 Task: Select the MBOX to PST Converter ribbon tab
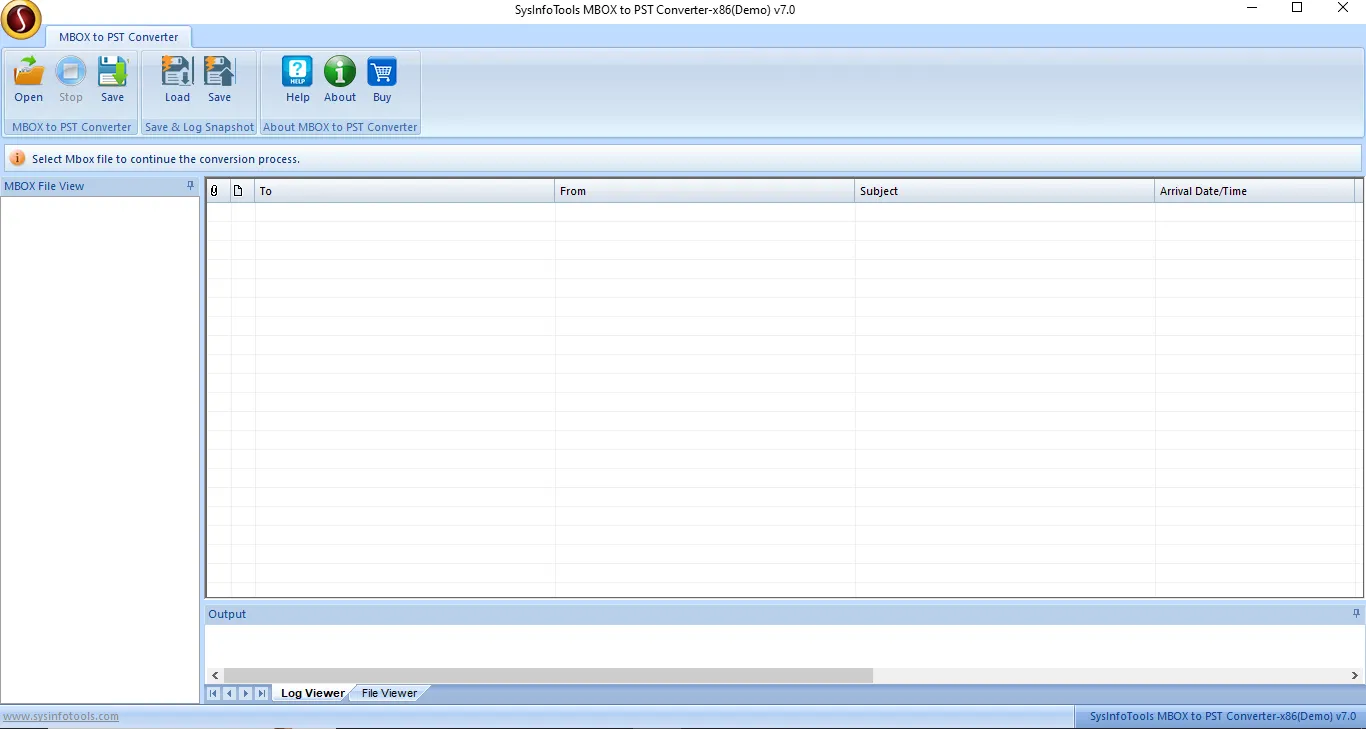pos(118,37)
